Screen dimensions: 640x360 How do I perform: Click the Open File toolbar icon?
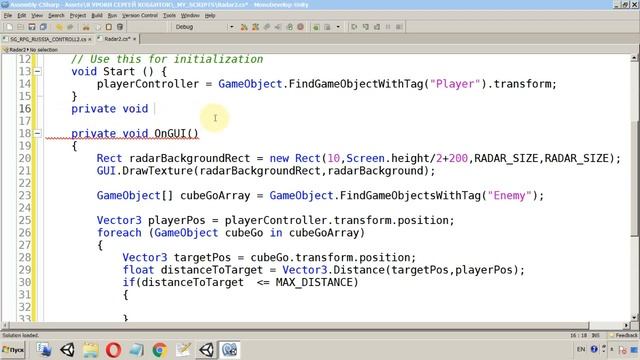(20, 27)
